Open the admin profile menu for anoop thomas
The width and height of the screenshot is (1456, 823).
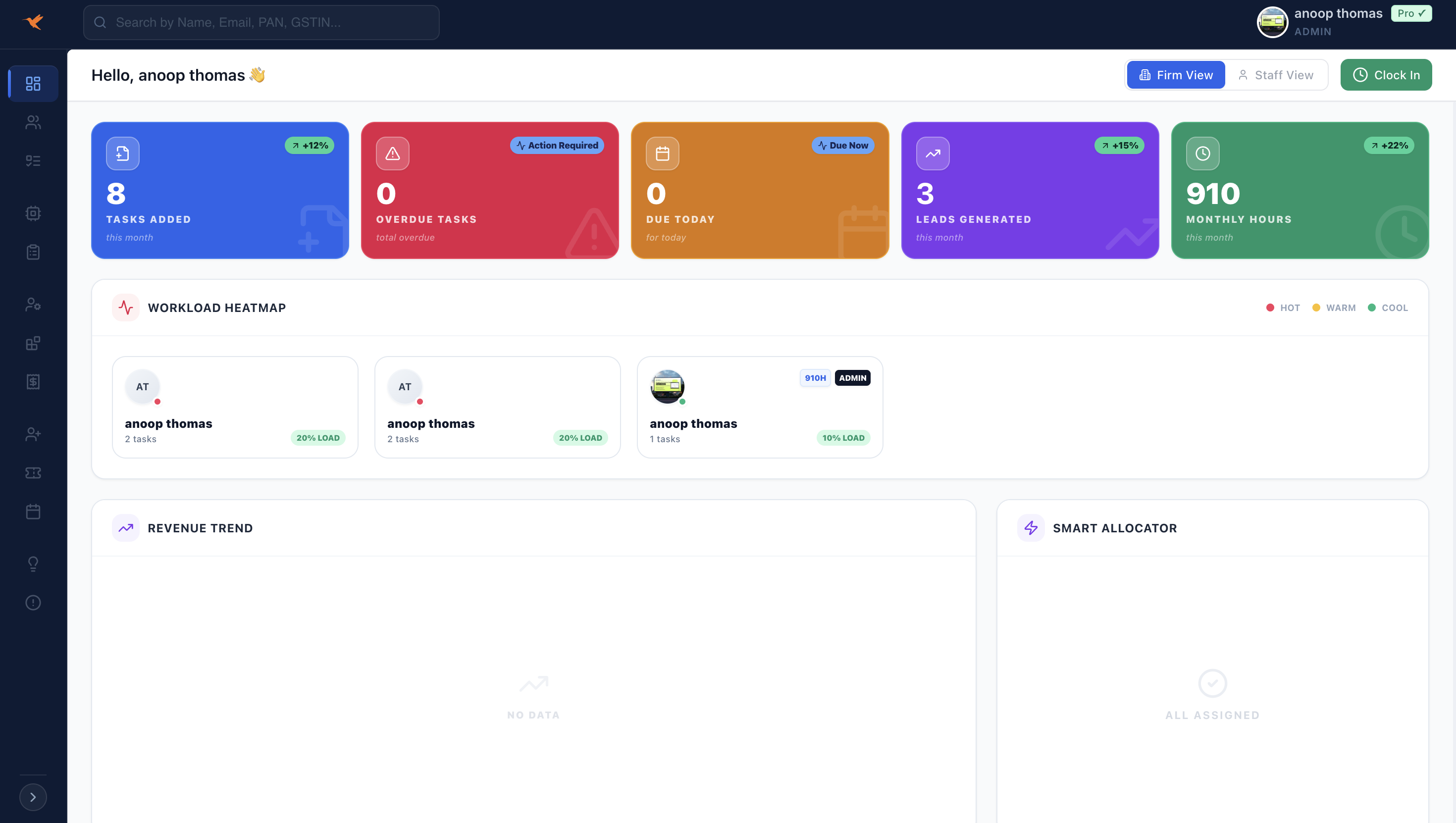pyautogui.click(x=1273, y=22)
